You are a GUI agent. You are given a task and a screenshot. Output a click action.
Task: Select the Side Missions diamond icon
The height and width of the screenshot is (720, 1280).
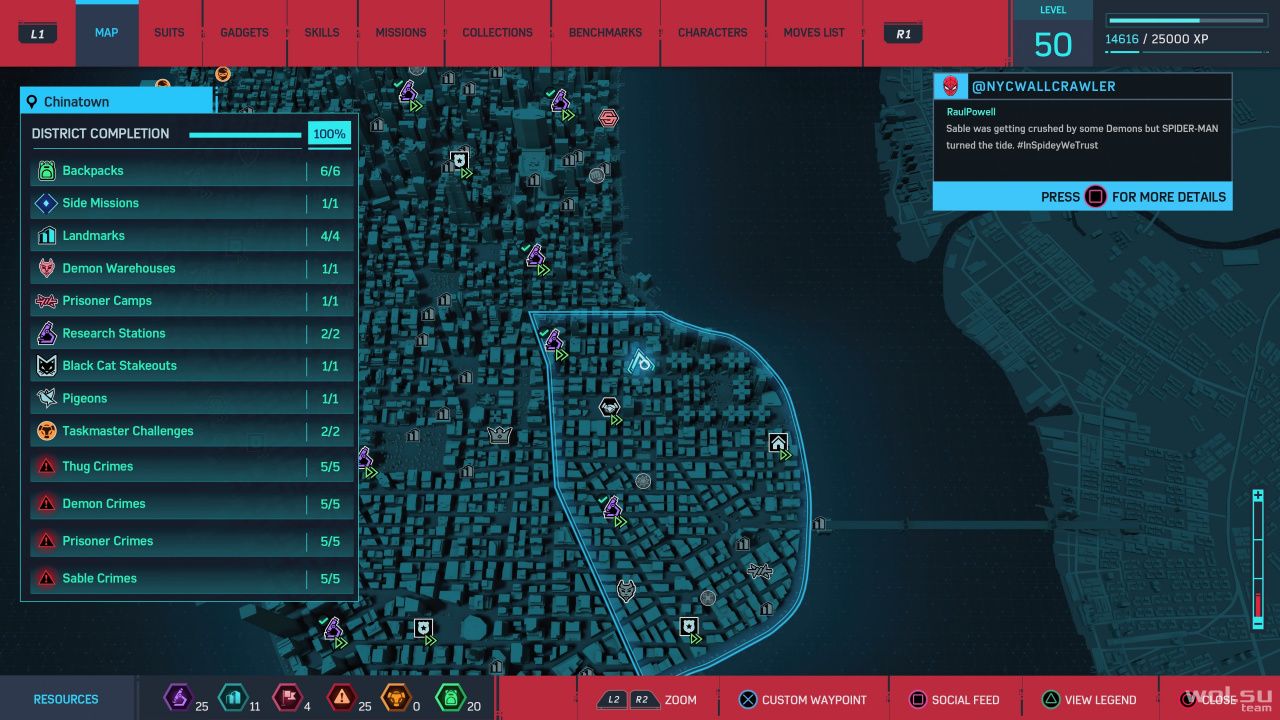pos(46,203)
